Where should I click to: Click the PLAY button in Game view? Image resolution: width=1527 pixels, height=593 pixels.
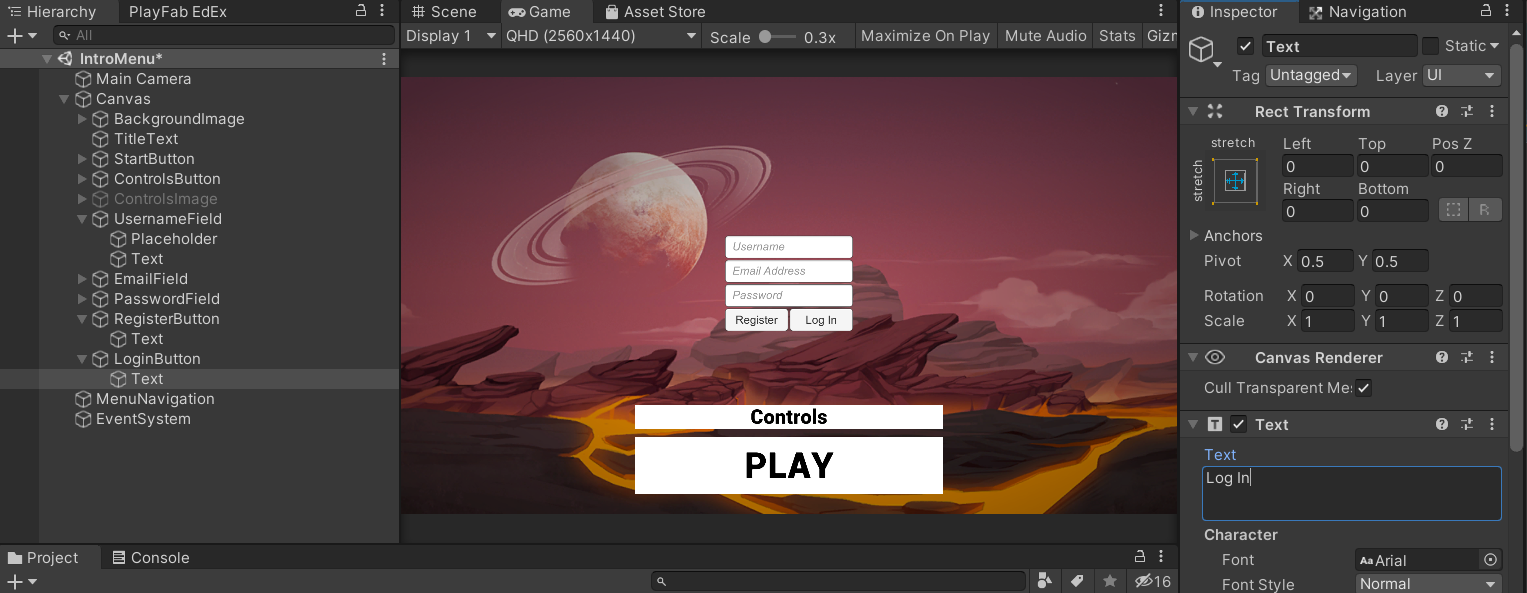pyautogui.click(x=789, y=465)
